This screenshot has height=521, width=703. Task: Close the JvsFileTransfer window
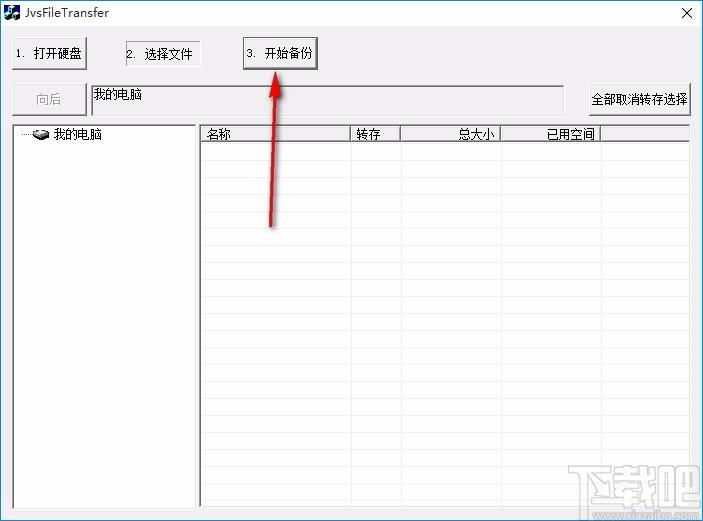(x=686, y=13)
